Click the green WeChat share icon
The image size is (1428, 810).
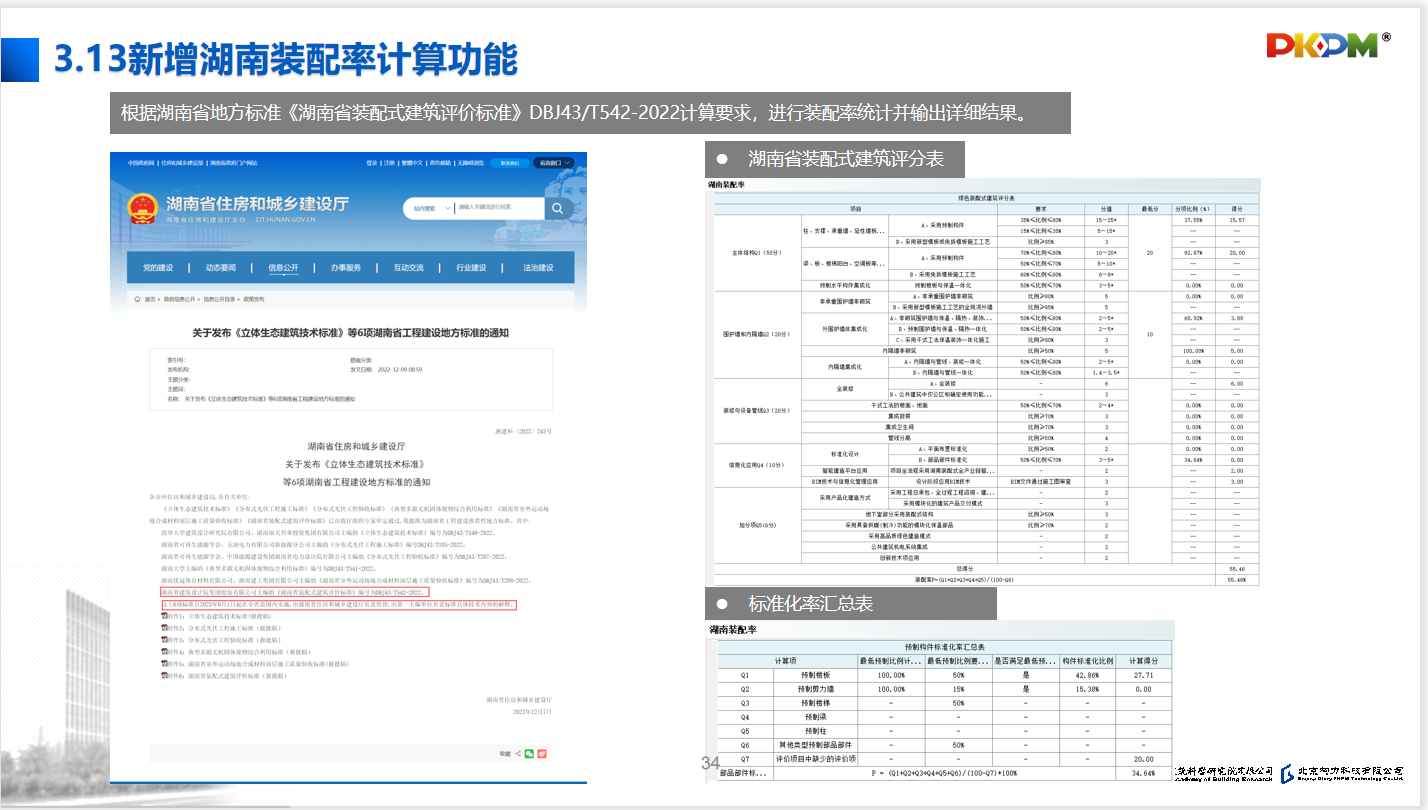point(529,752)
